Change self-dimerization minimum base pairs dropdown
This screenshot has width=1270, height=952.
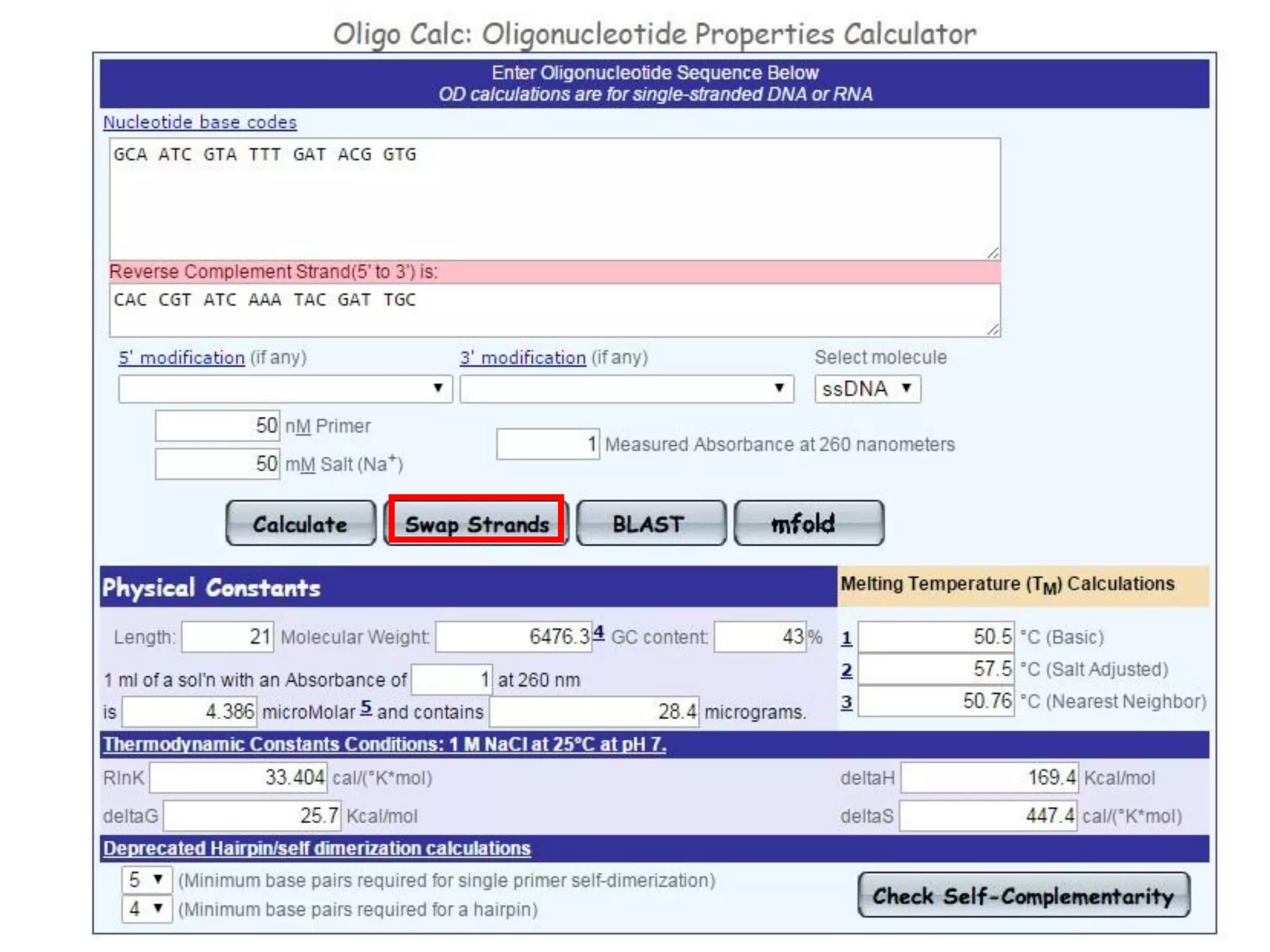click(146, 879)
